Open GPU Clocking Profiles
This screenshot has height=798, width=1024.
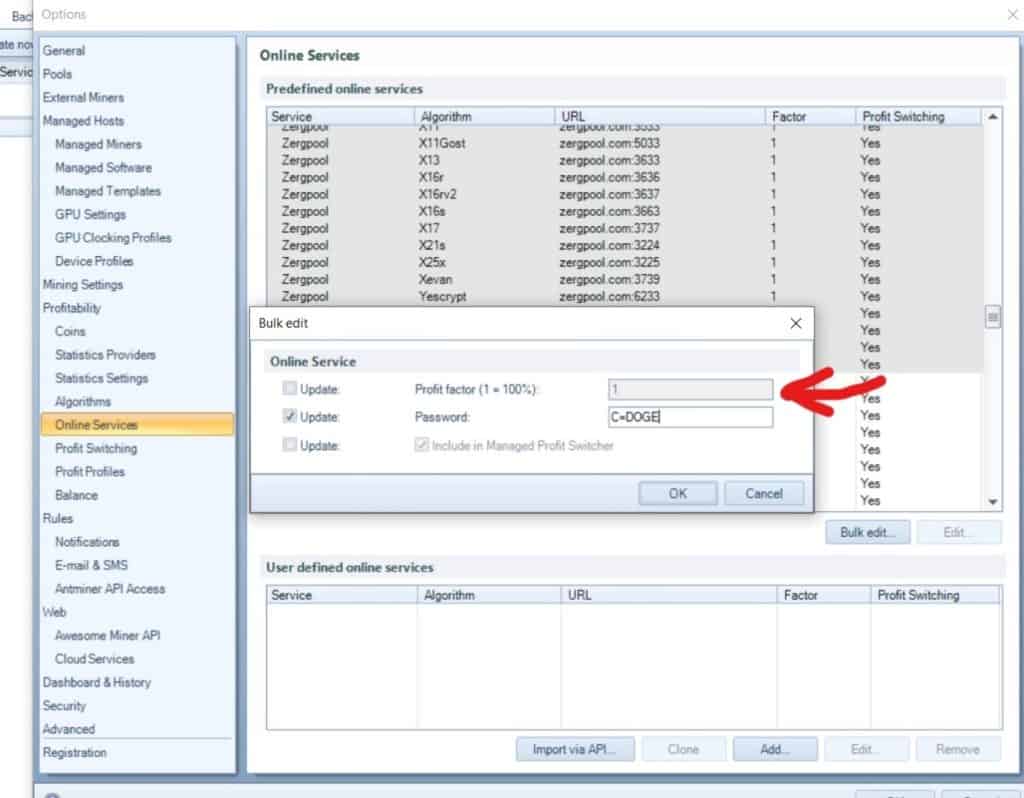tap(113, 238)
